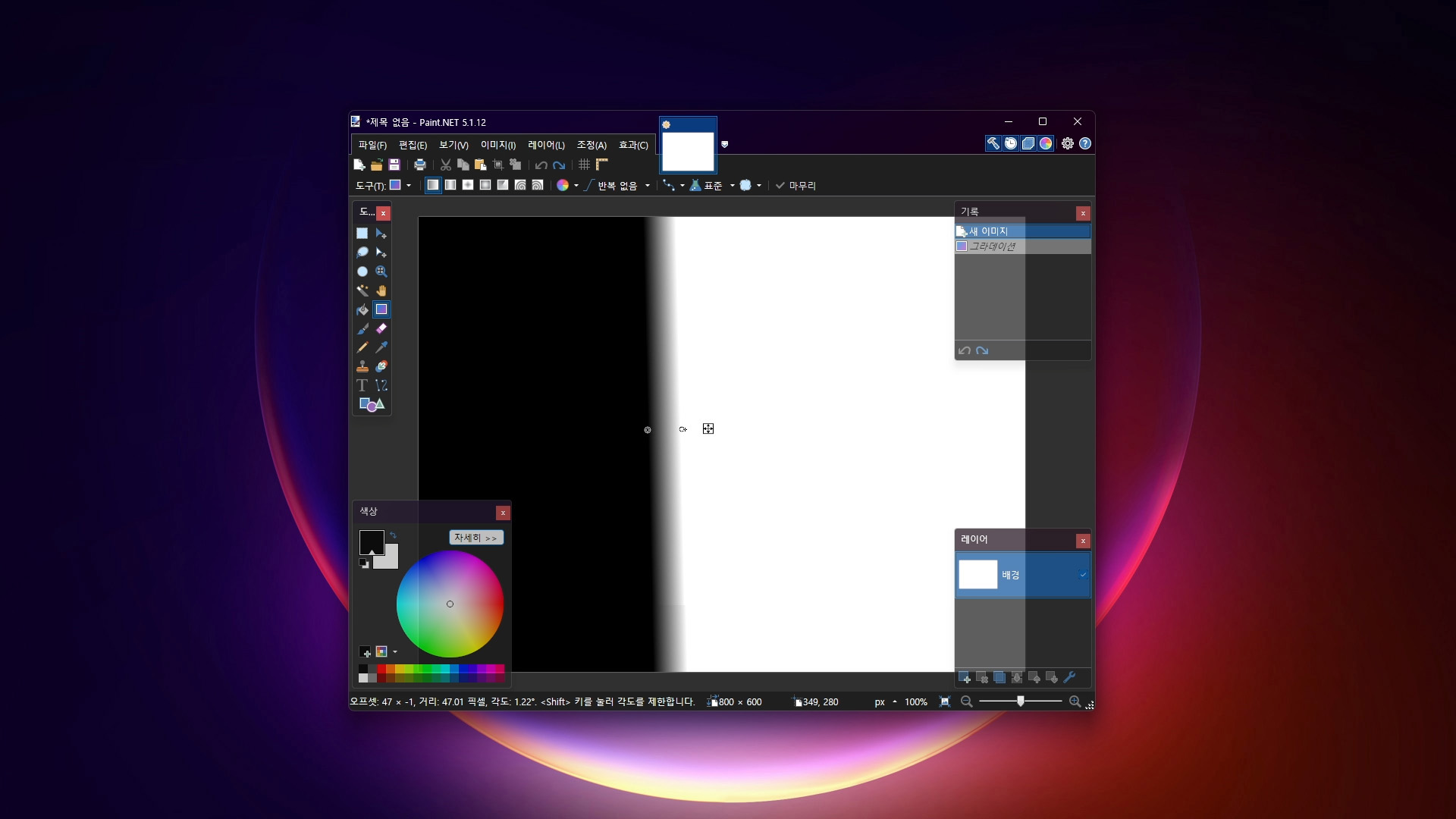The height and width of the screenshot is (819, 1456).
Task: Open the 레이어(L) menu
Action: [546, 145]
